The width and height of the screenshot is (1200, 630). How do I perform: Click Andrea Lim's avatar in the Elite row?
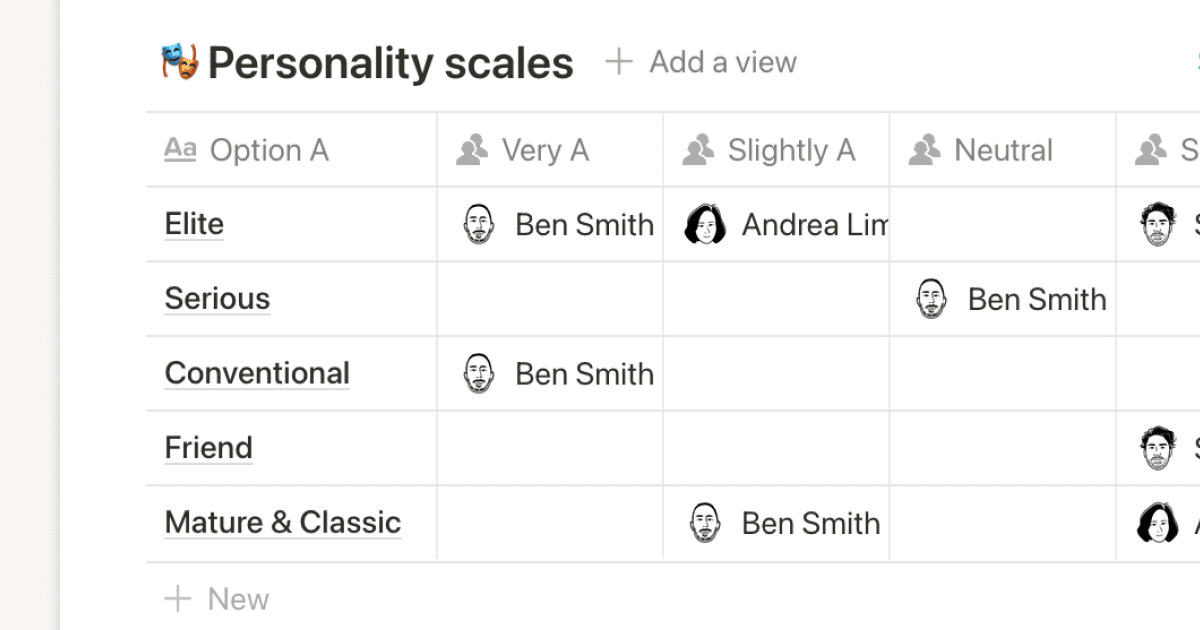coord(704,225)
